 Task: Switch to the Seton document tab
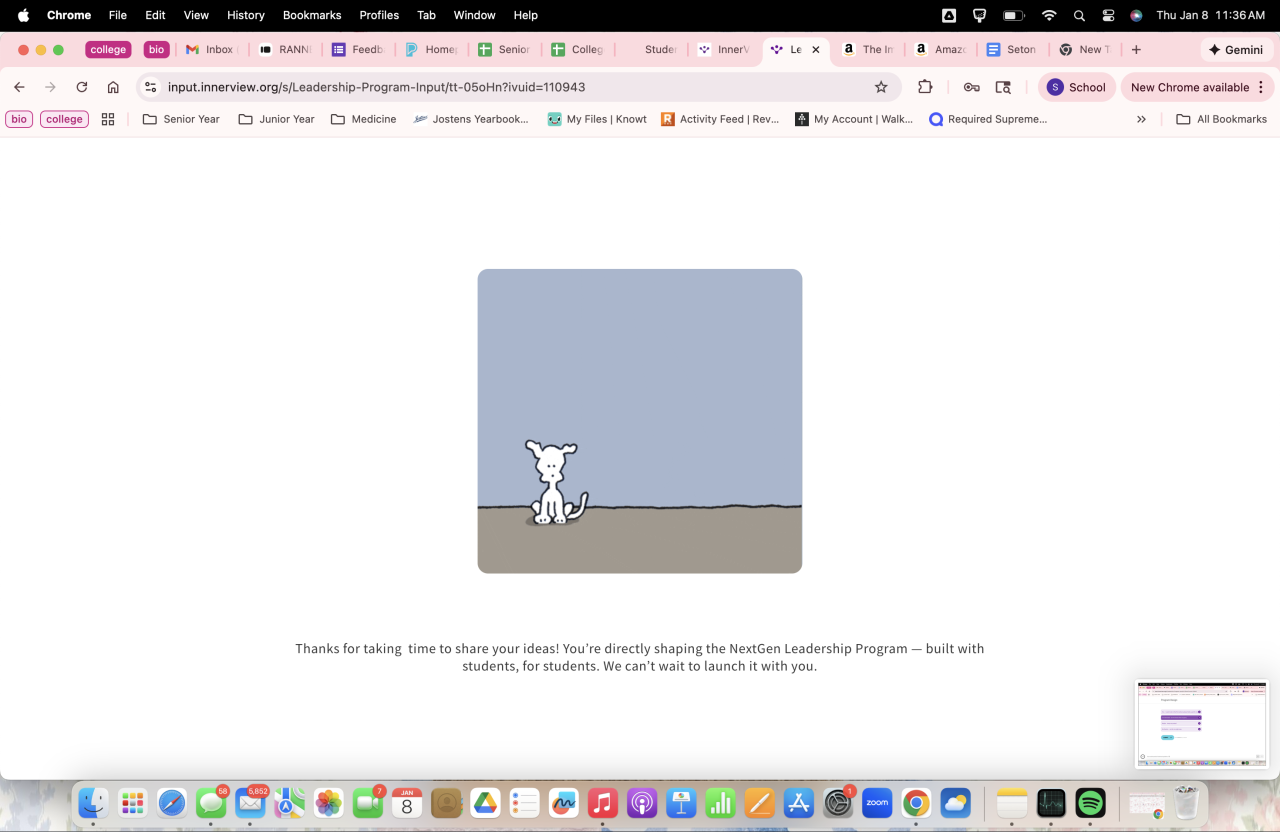(x=1011, y=49)
